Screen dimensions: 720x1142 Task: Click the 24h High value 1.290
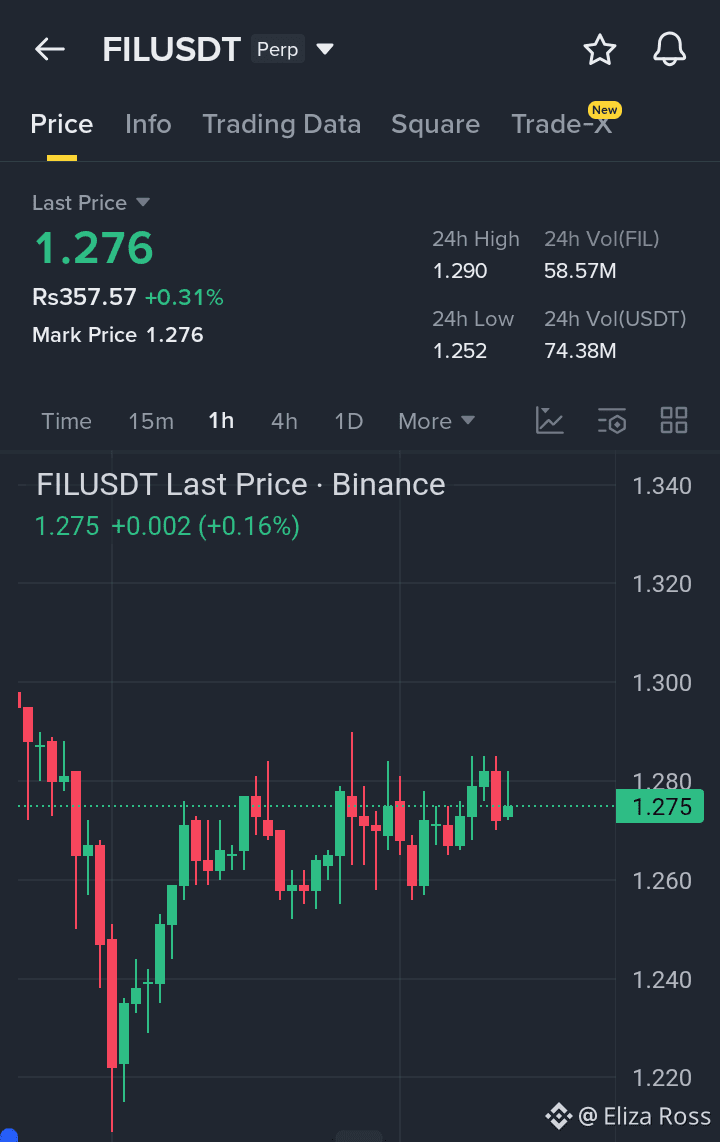459,271
